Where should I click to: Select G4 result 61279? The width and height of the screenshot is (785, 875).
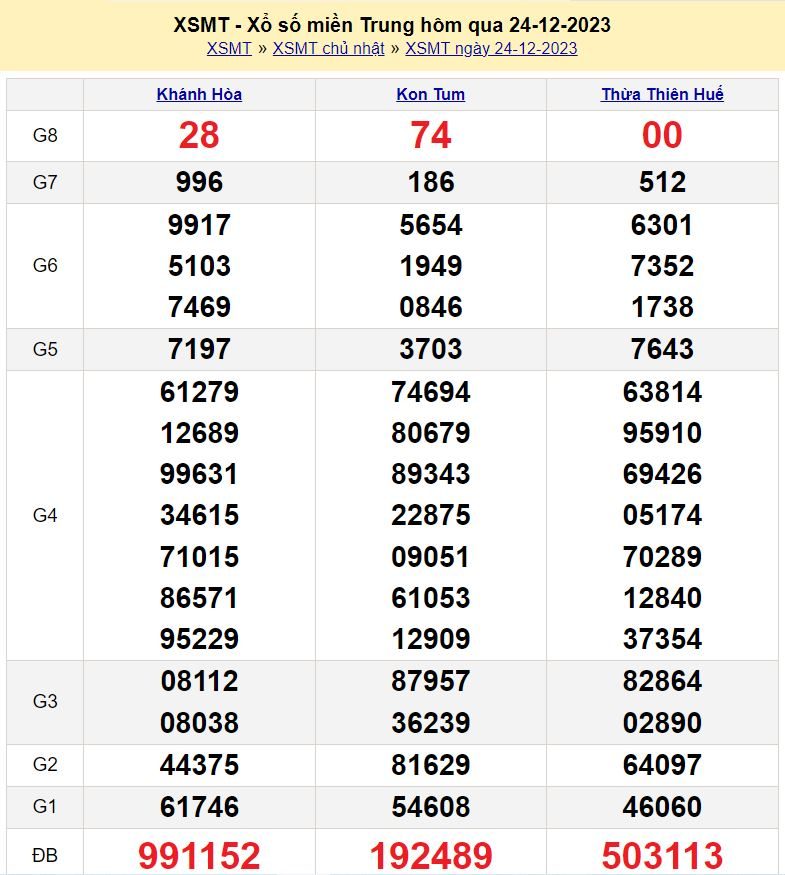click(x=199, y=392)
